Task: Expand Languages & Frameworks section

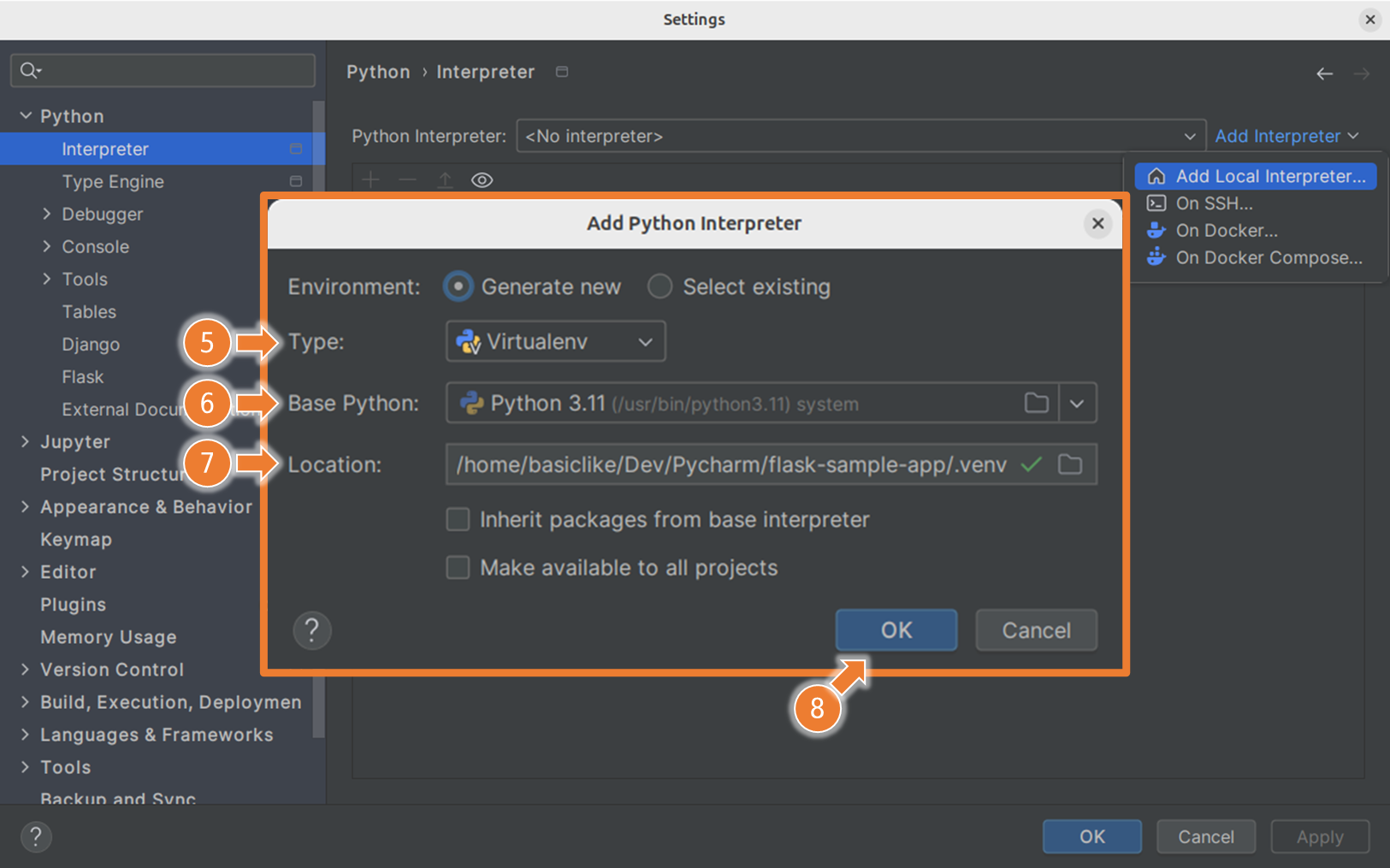Action: coord(26,734)
